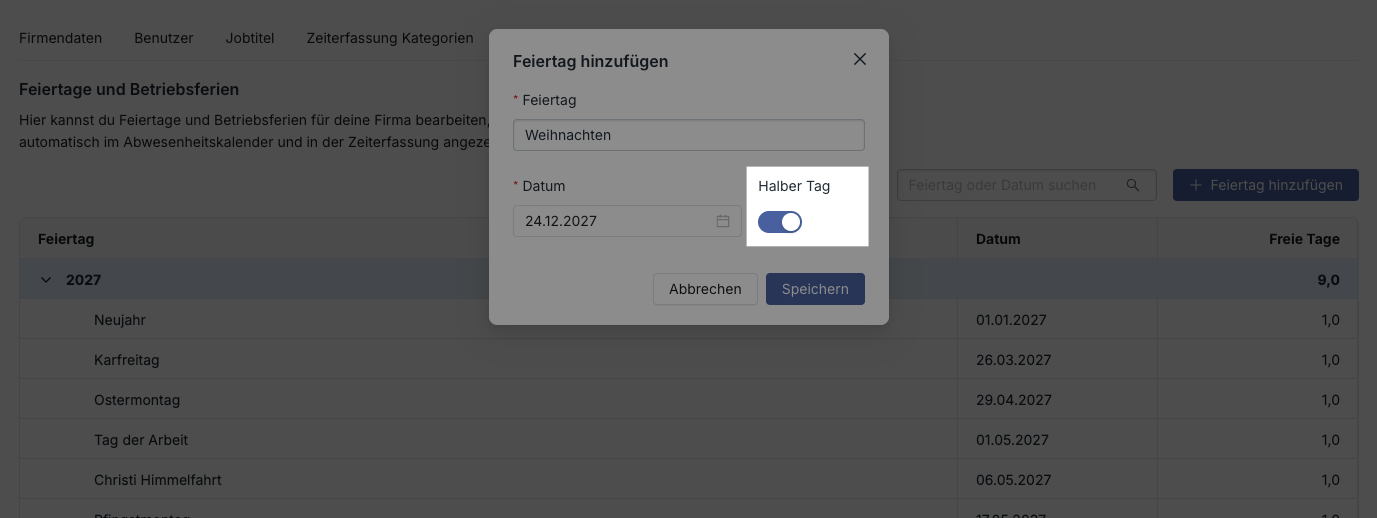
Task: Click the calendar icon in Datum field
Action: [723, 221]
